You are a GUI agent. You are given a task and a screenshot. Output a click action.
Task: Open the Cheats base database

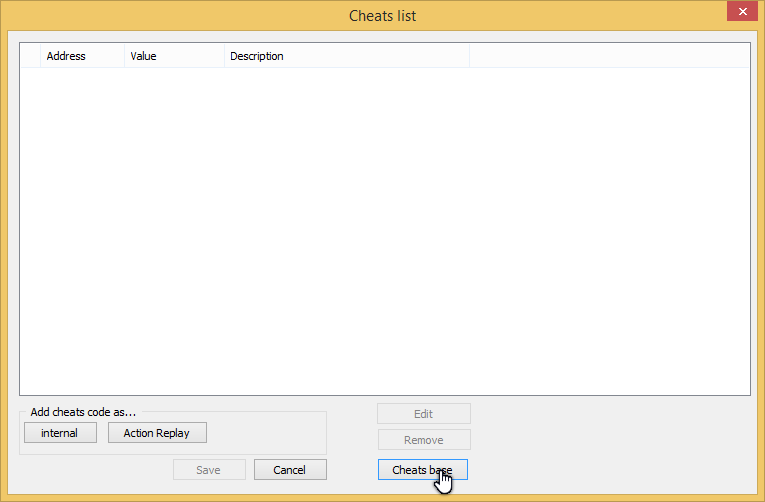[x=423, y=469]
